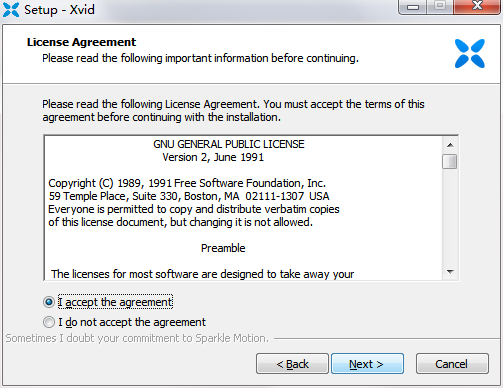Click the disabled maximize button
The width and height of the screenshot is (503, 388).
pyautogui.click(x=440, y=6)
